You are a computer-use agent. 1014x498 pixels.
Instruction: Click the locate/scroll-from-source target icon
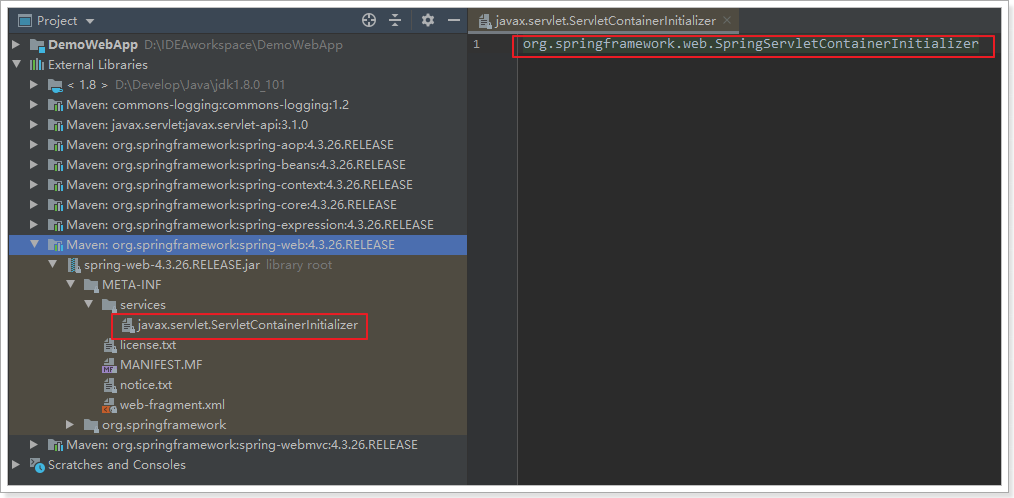click(x=369, y=21)
